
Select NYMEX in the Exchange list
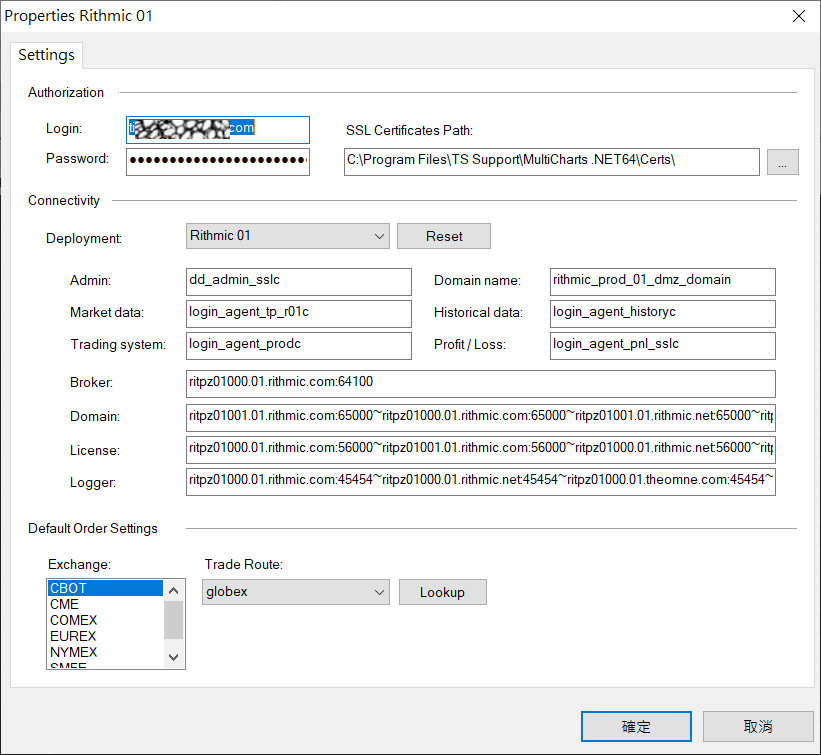point(105,652)
